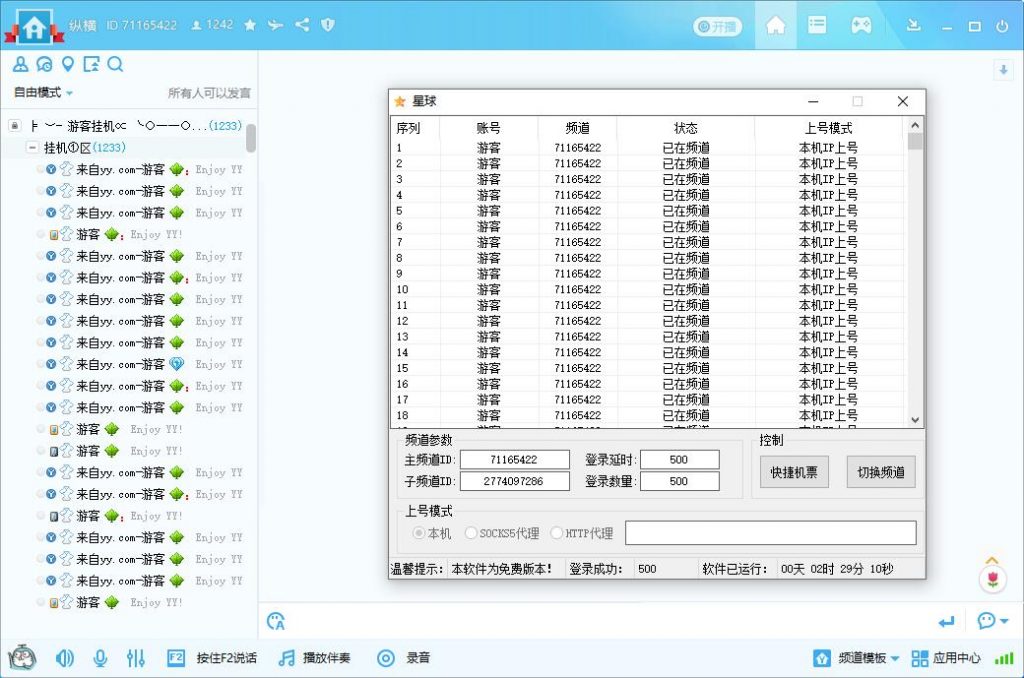Click the proxy address text box
This screenshot has width=1024, height=678.
771,533
